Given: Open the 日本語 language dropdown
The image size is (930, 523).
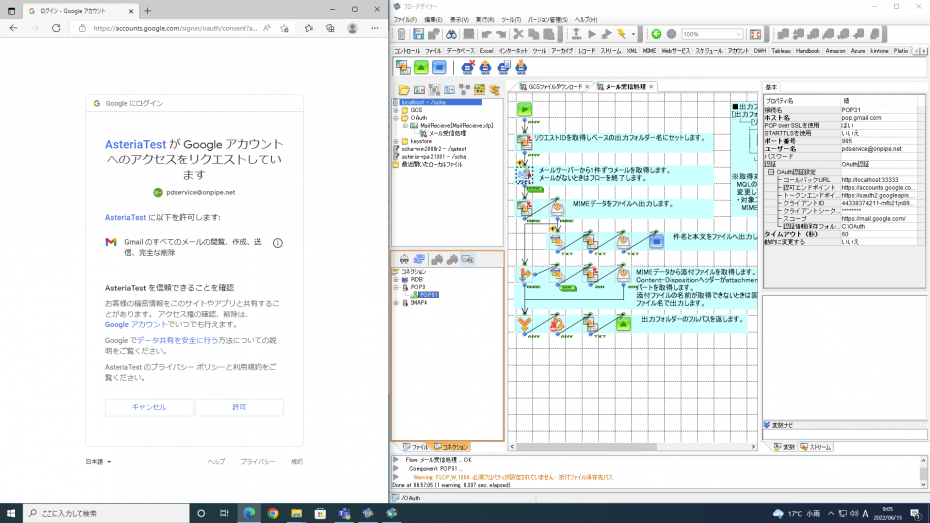Looking at the screenshot, I should point(98,461).
